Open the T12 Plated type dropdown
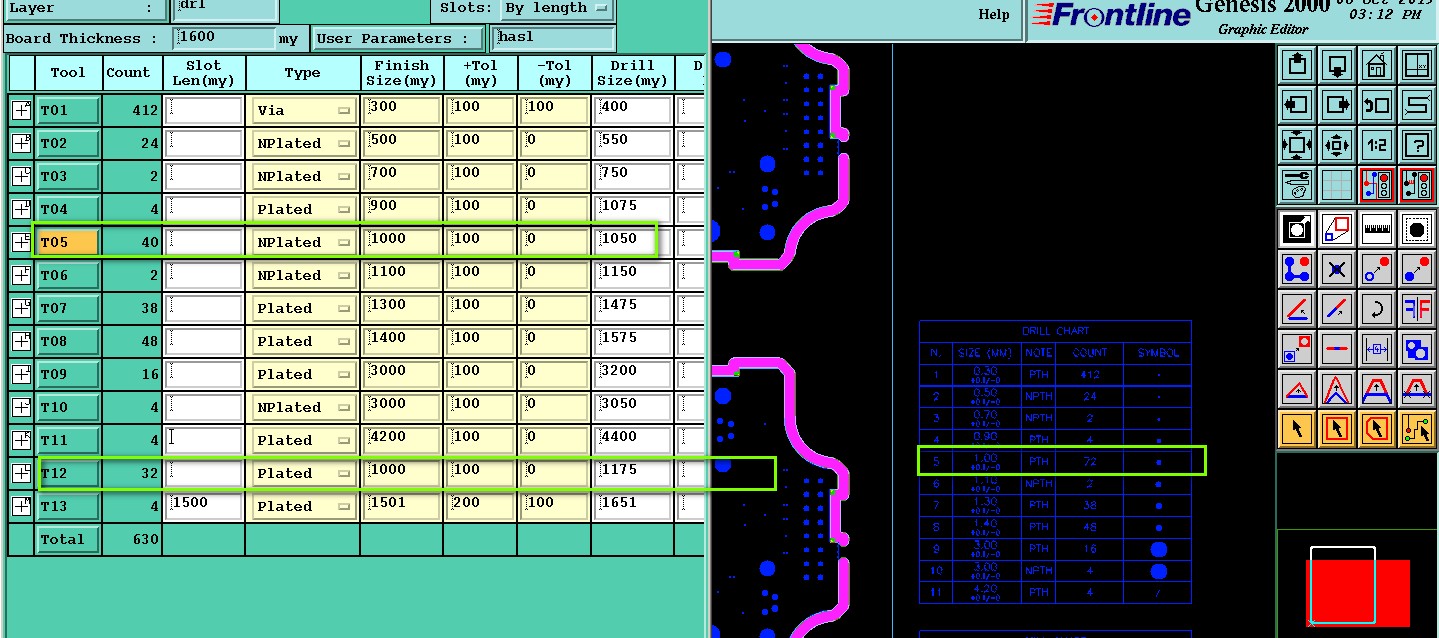The image size is (1439, 638). pyautogui.click(x=304, y=473)
